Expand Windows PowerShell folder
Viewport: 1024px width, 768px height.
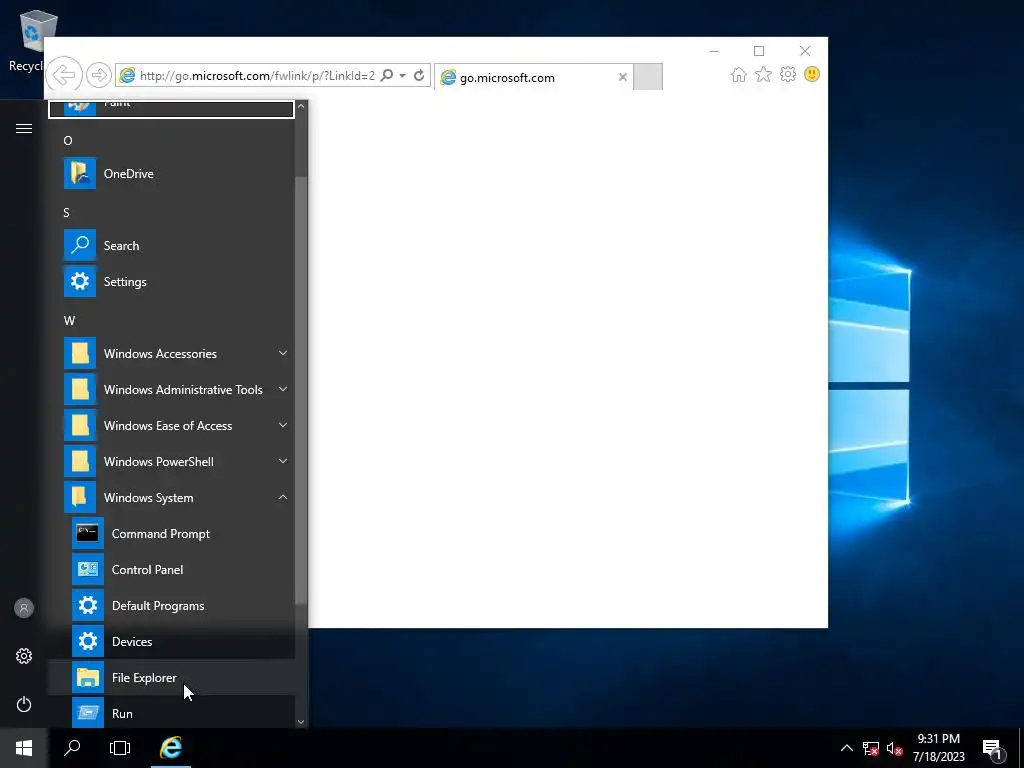coord(172,461)
